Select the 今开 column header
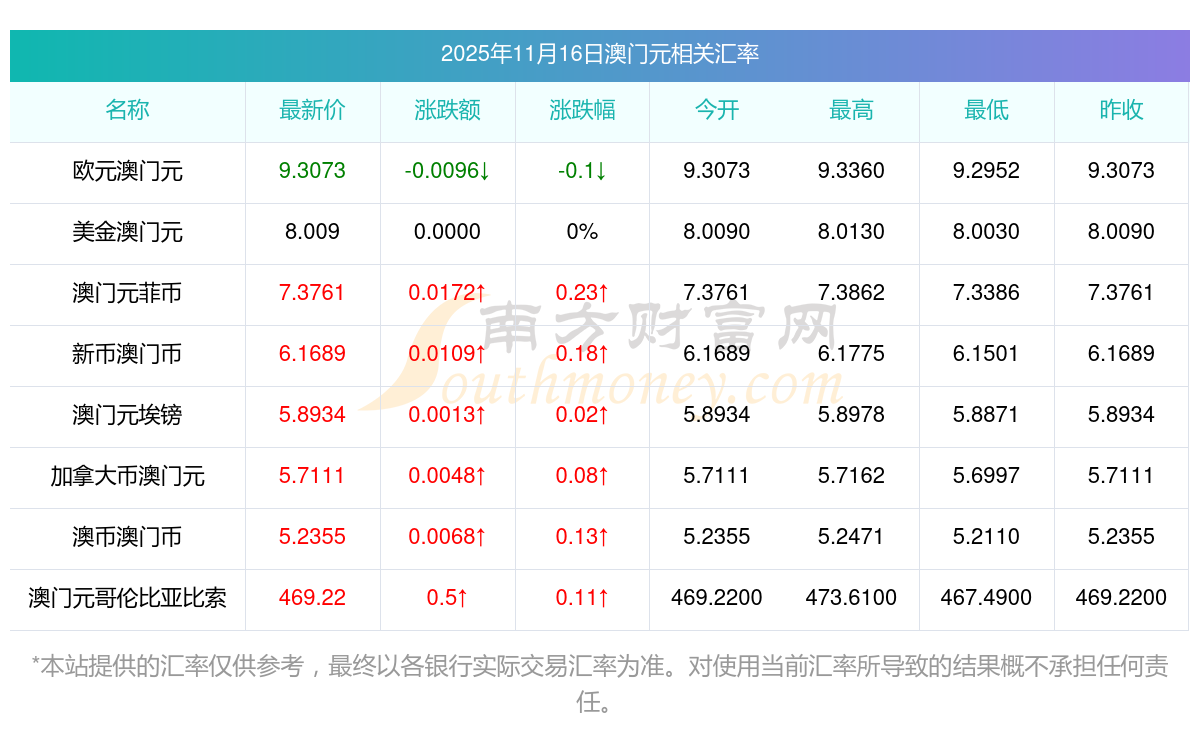 [x=717, y=110]
